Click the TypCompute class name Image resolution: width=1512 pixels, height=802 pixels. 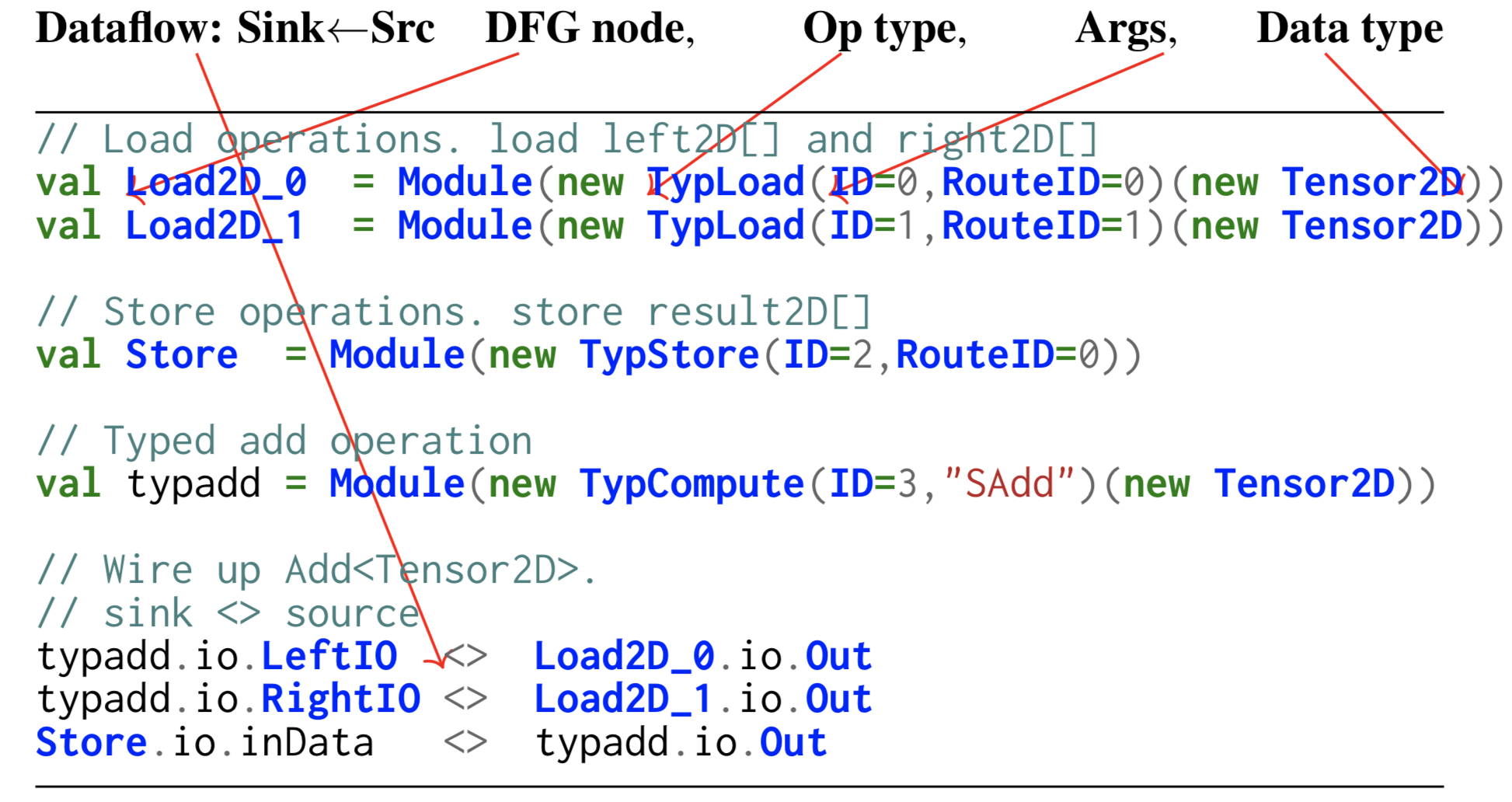point(692,486)
